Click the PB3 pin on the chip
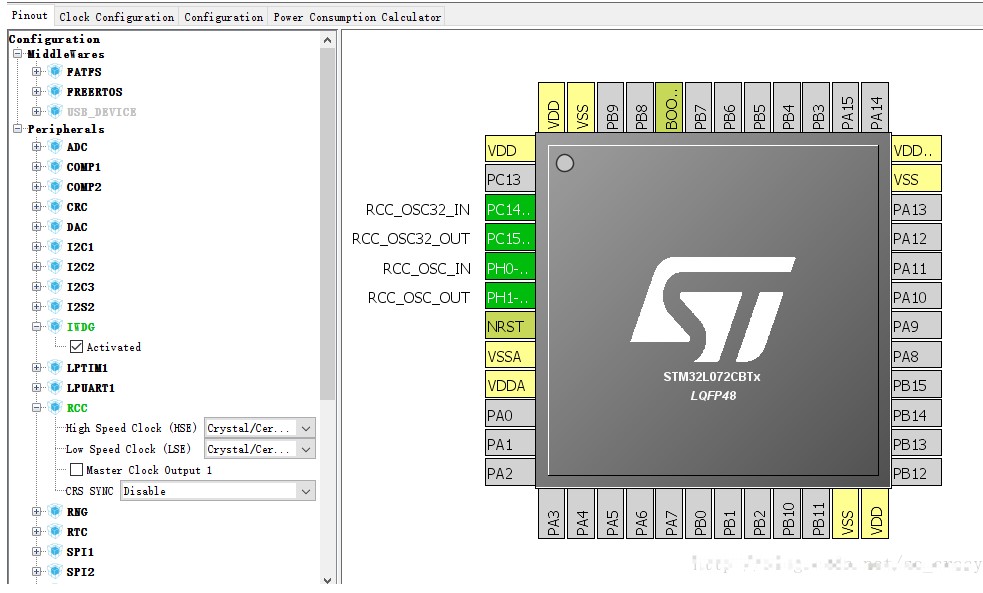The height and width of the screenshot is (593, 983). pos(817,107)
